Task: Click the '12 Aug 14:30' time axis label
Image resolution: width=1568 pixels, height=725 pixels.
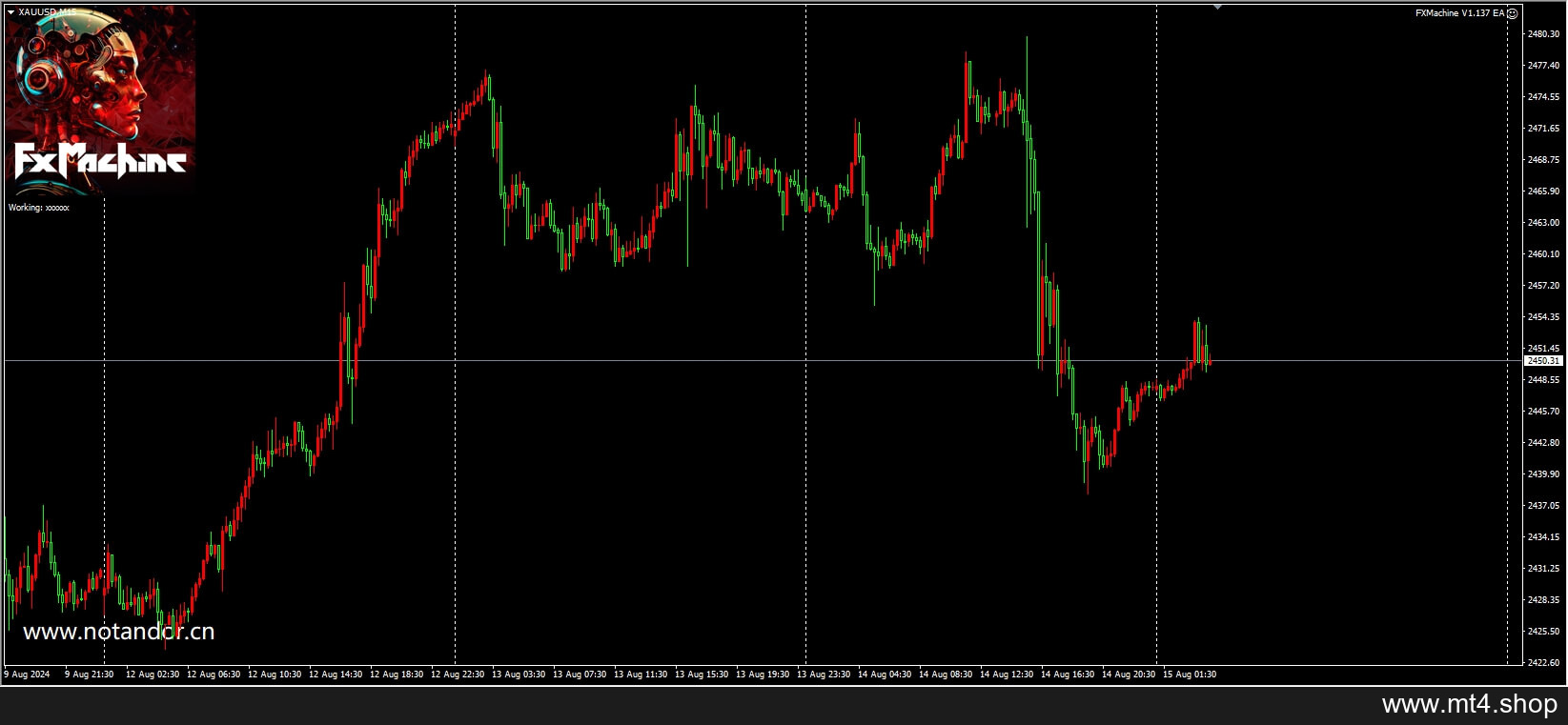Action: [x=336, y=675]
